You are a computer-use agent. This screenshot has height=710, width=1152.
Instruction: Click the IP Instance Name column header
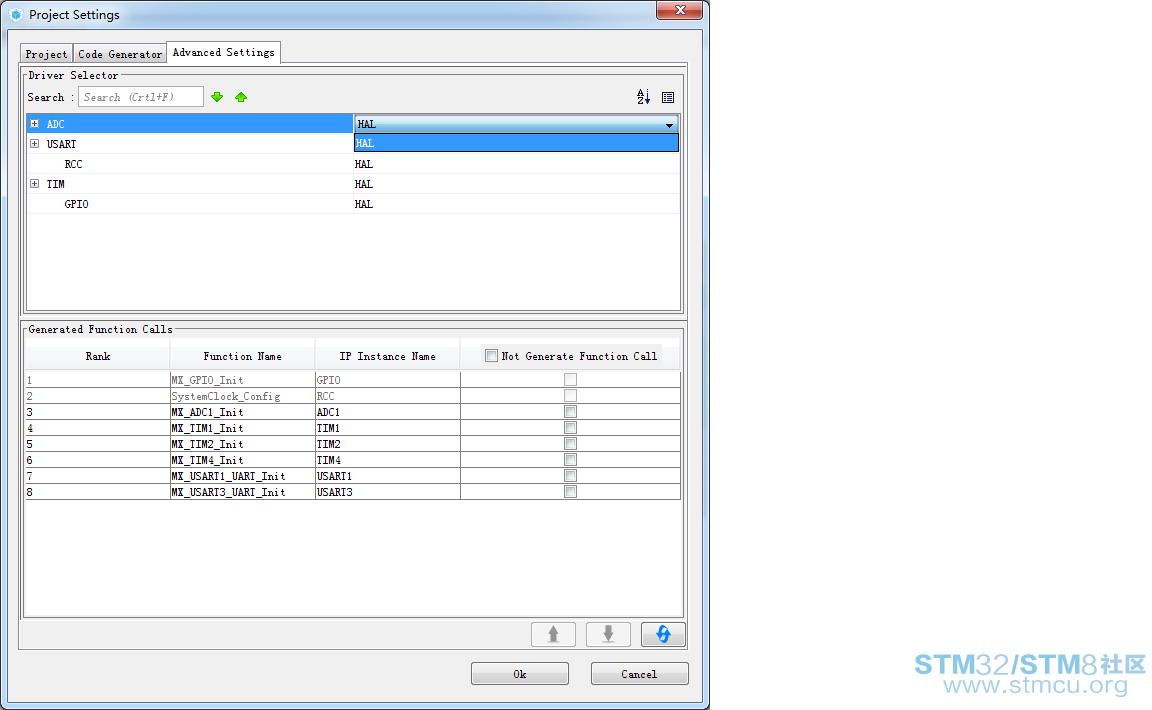coord(387,356)
